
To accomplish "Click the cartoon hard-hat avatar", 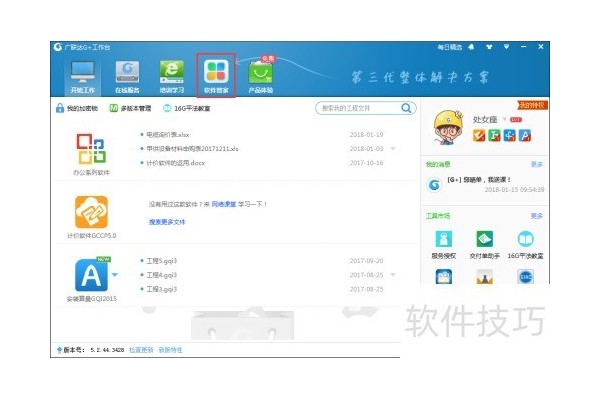I will [448, 127].
